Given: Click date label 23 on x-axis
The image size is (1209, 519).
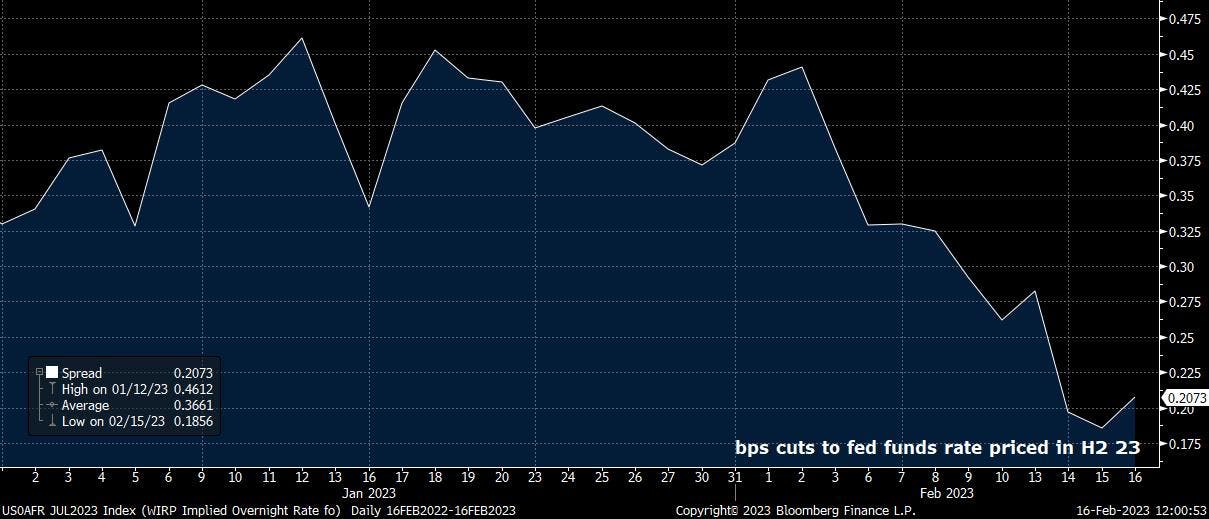Looking at the screenshot, I should tap(536, 477).
